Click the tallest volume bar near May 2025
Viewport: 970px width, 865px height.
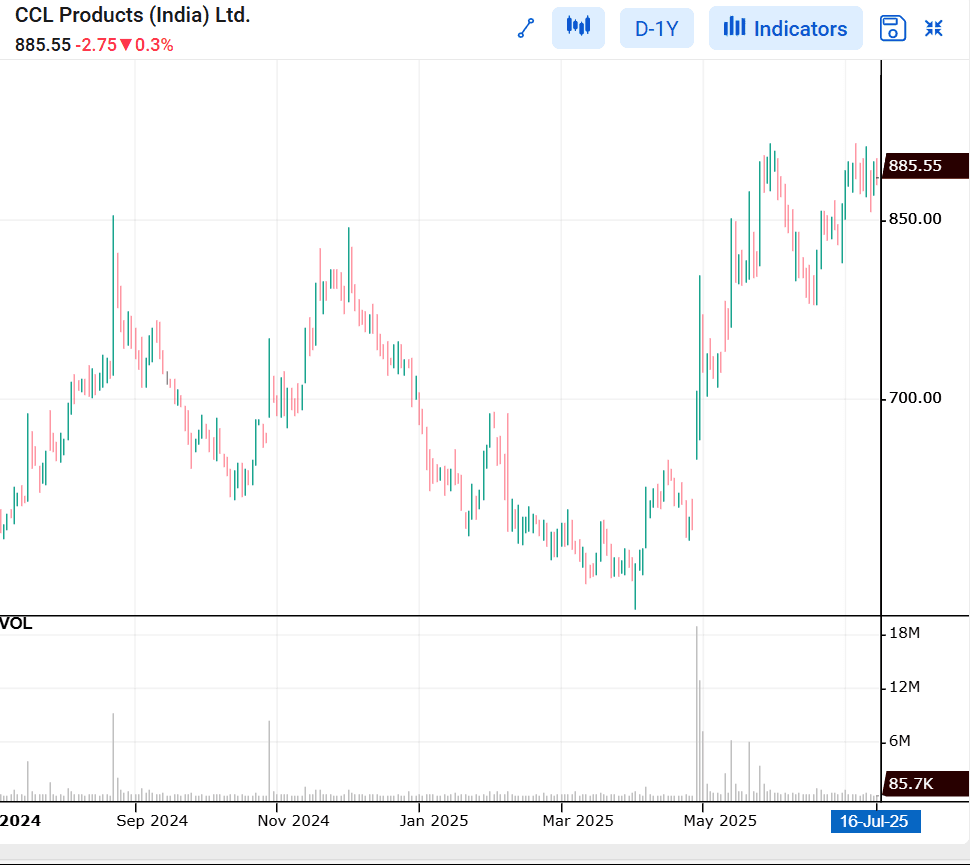pos(697,713)
